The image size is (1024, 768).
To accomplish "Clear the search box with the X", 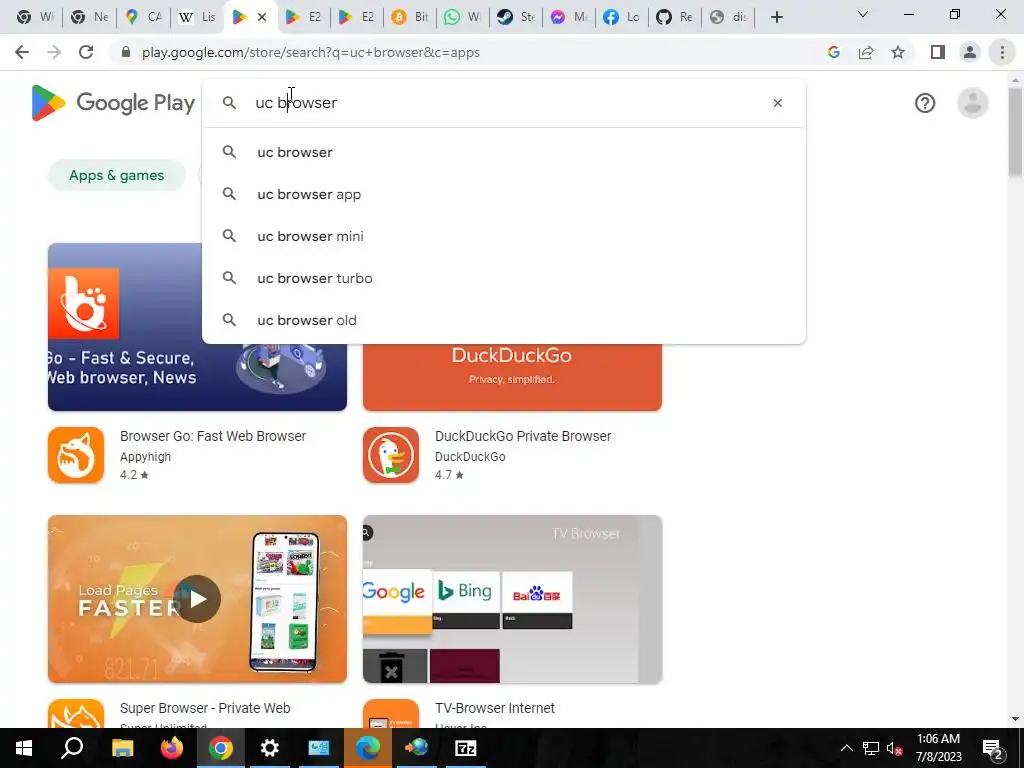I will 777,103.
